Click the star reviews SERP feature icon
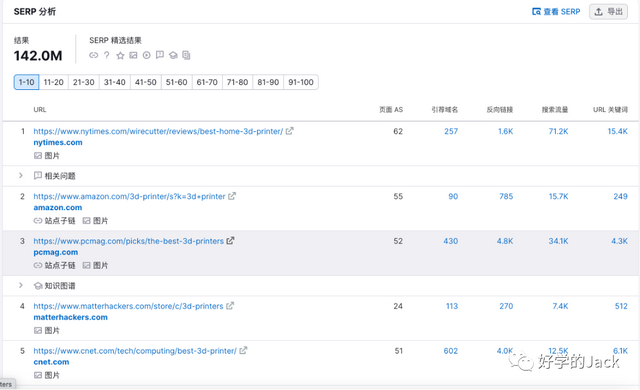 (120, 55)
